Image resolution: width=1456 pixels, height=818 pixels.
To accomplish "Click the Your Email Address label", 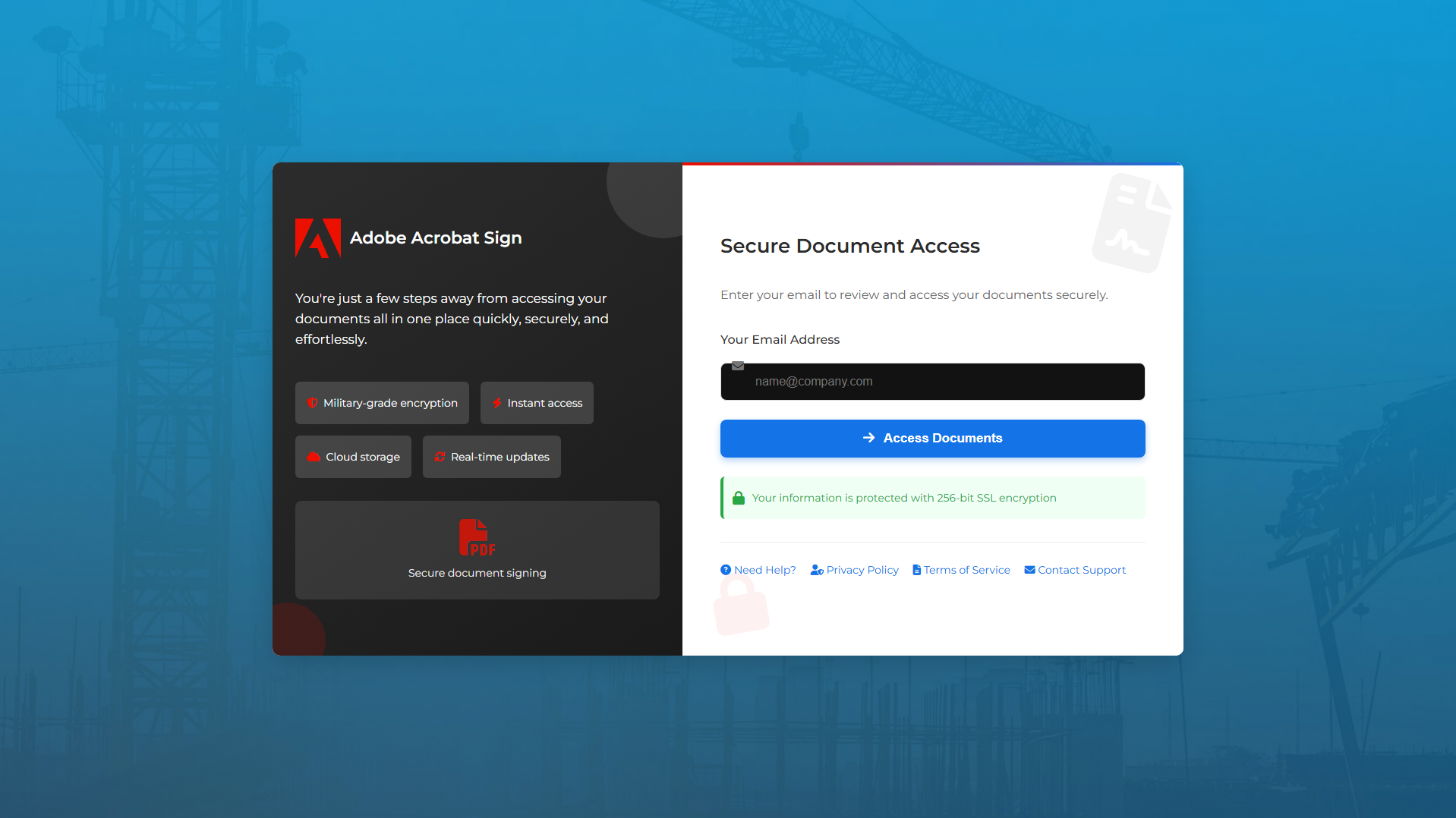I will [780, 339].
